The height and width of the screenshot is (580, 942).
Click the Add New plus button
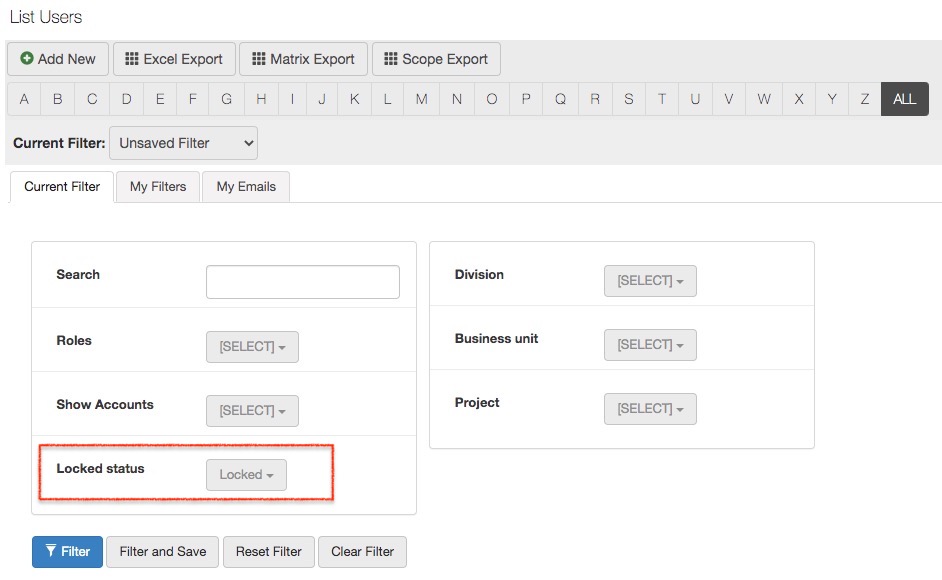click(58, 59)
